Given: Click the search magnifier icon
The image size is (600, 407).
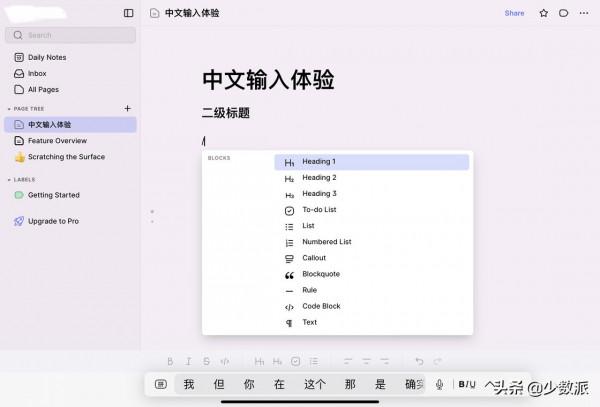Looking at the screenshot, I should point(18,35).
